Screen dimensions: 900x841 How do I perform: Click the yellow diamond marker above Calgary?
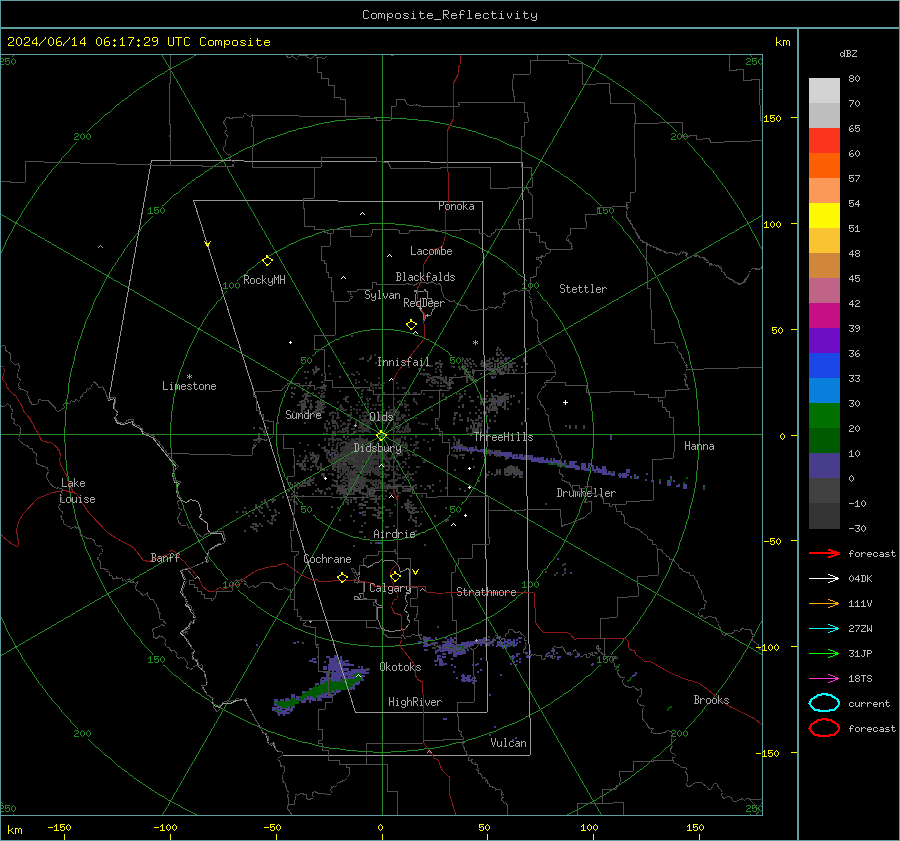coord(395,576)
